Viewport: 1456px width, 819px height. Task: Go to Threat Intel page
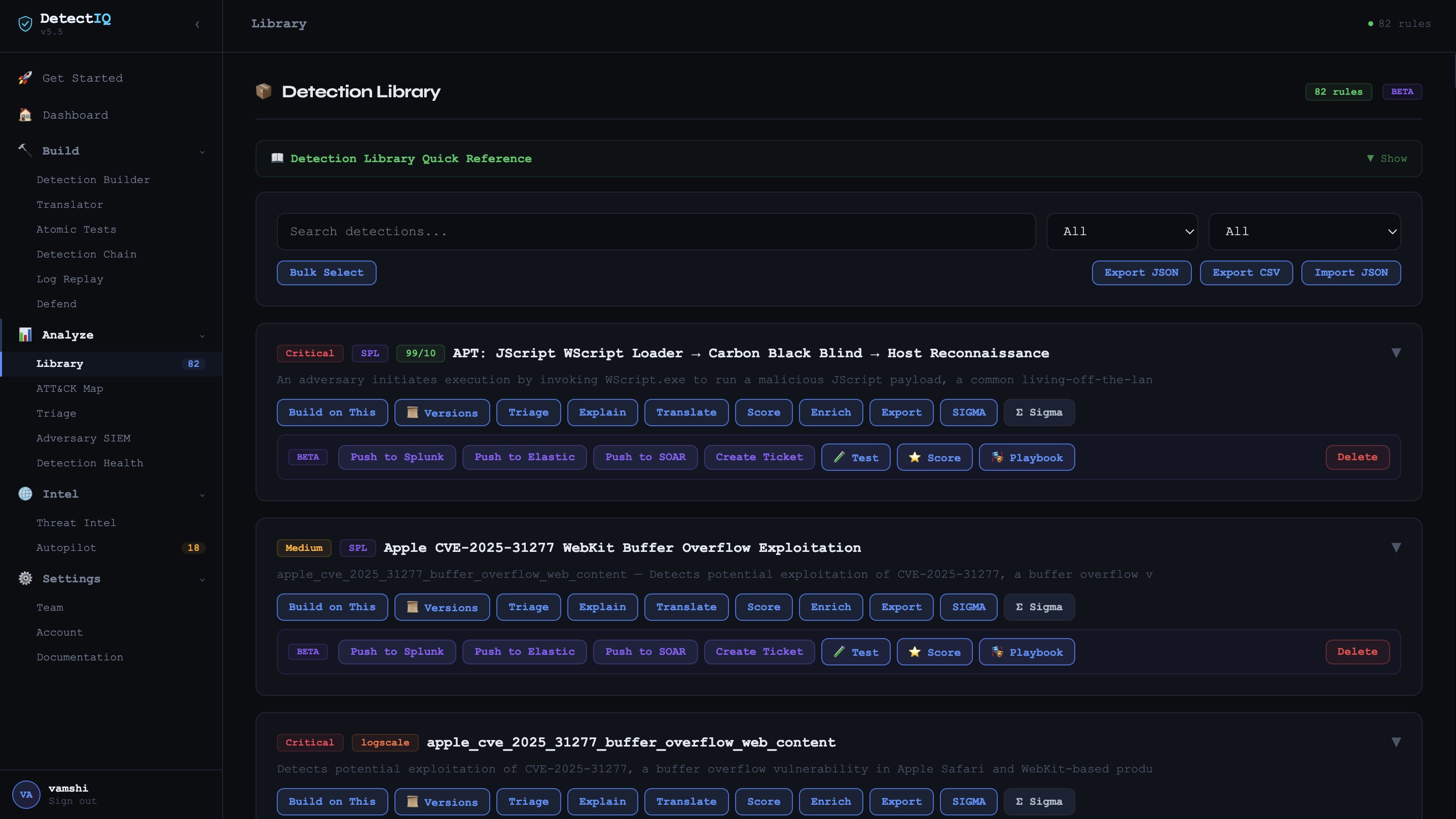(76, 523)
